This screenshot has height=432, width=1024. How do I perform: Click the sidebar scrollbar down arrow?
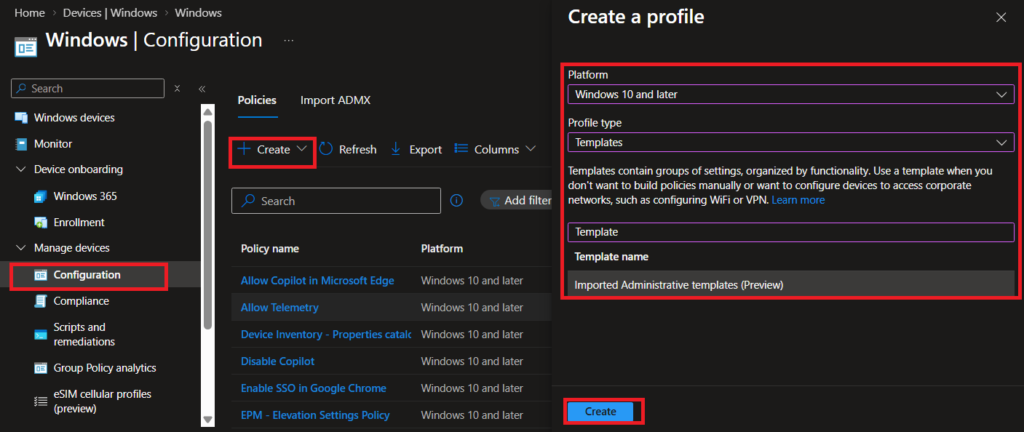pyautogui.click(x=208, y=419)
